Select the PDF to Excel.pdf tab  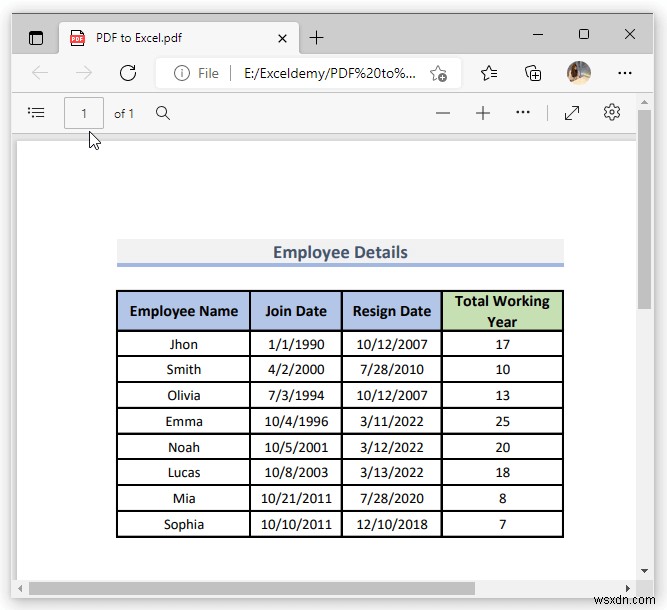(179, 38)
